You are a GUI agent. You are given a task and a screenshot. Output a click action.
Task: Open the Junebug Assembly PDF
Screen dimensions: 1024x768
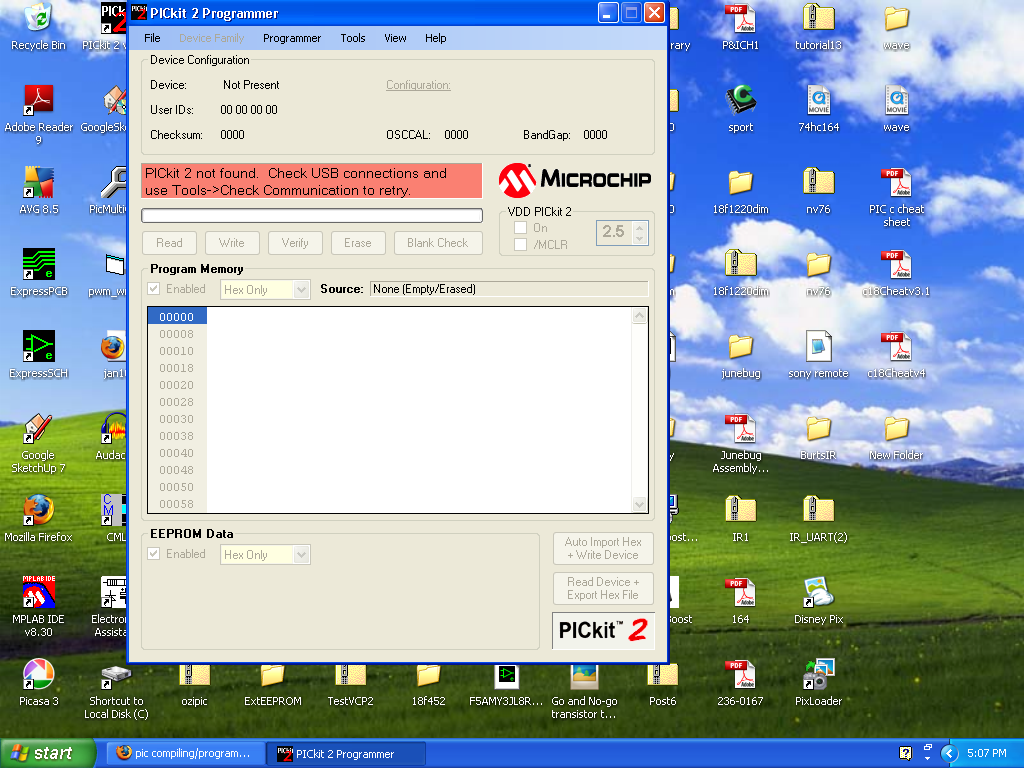pos(741,443)
